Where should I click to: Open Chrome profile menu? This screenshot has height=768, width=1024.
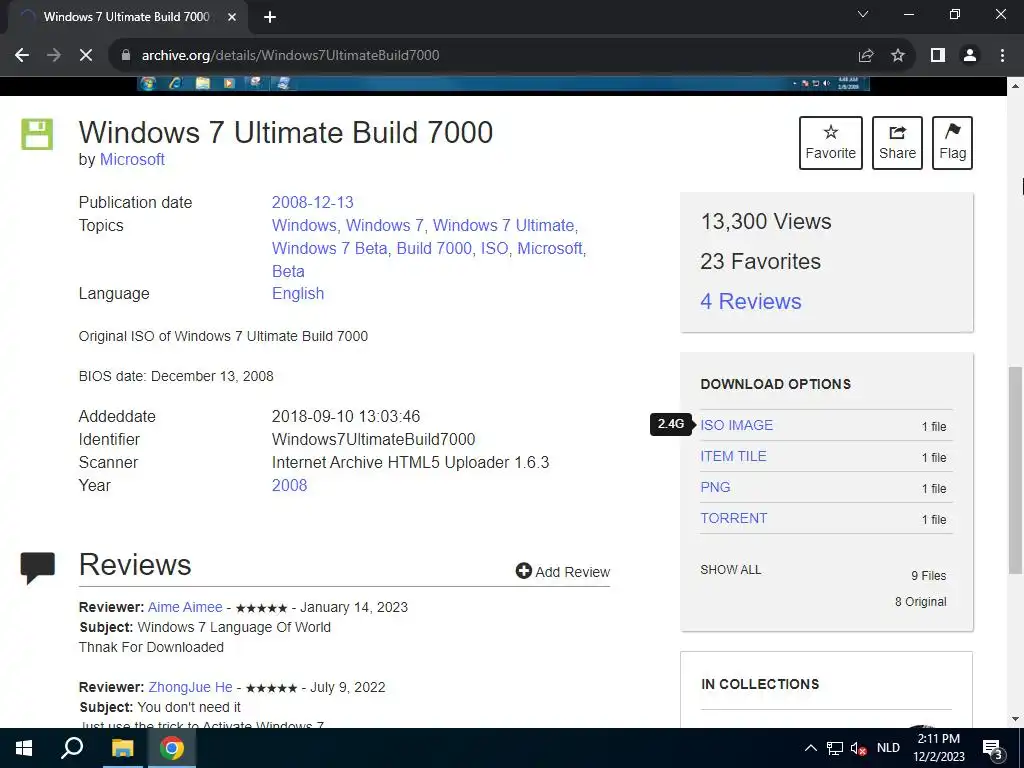coord(970,56)
